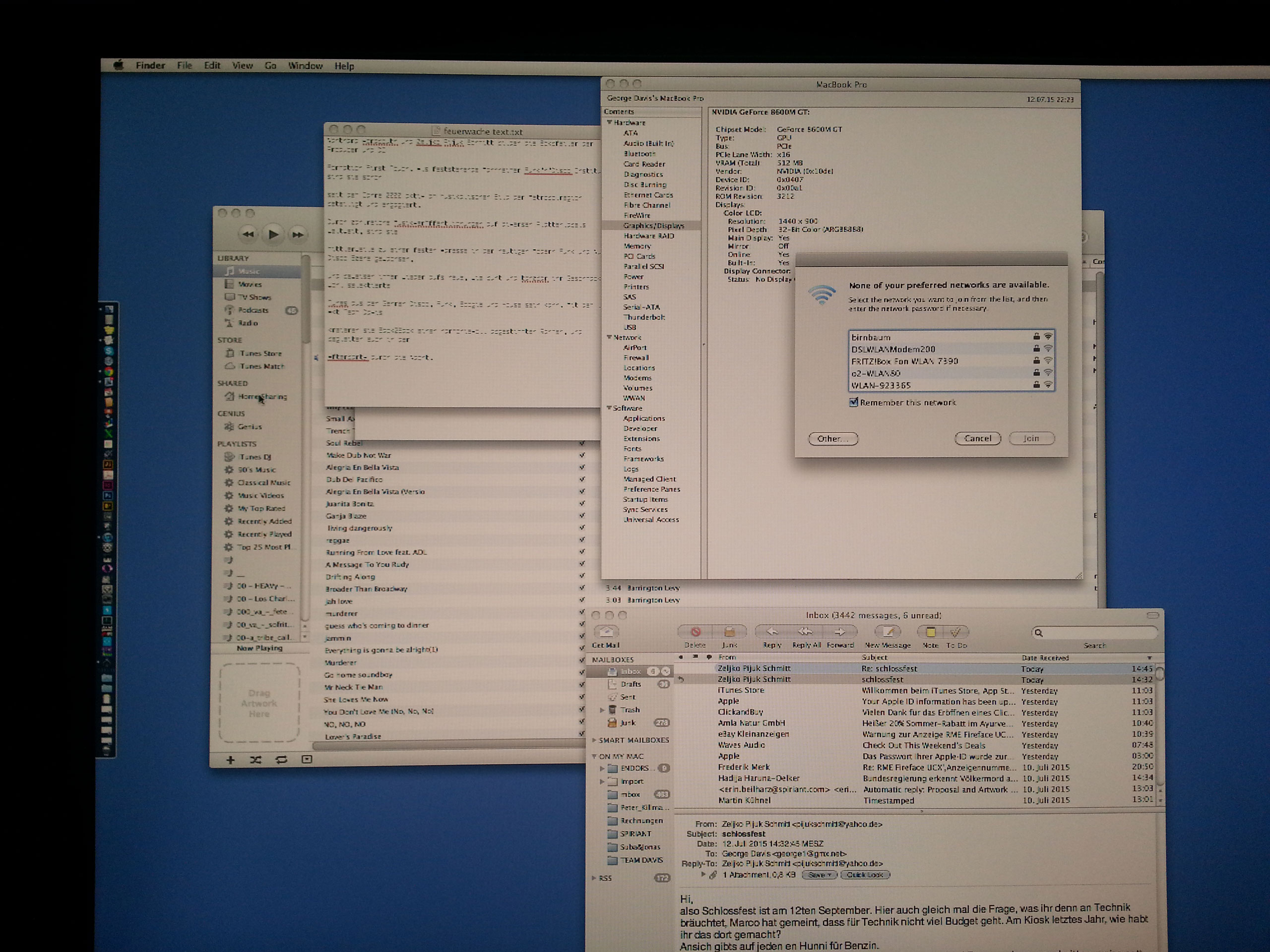This screenshot has width=1270, height=952.
Task: Open the Window menu in menu bar
Action: 305,66
